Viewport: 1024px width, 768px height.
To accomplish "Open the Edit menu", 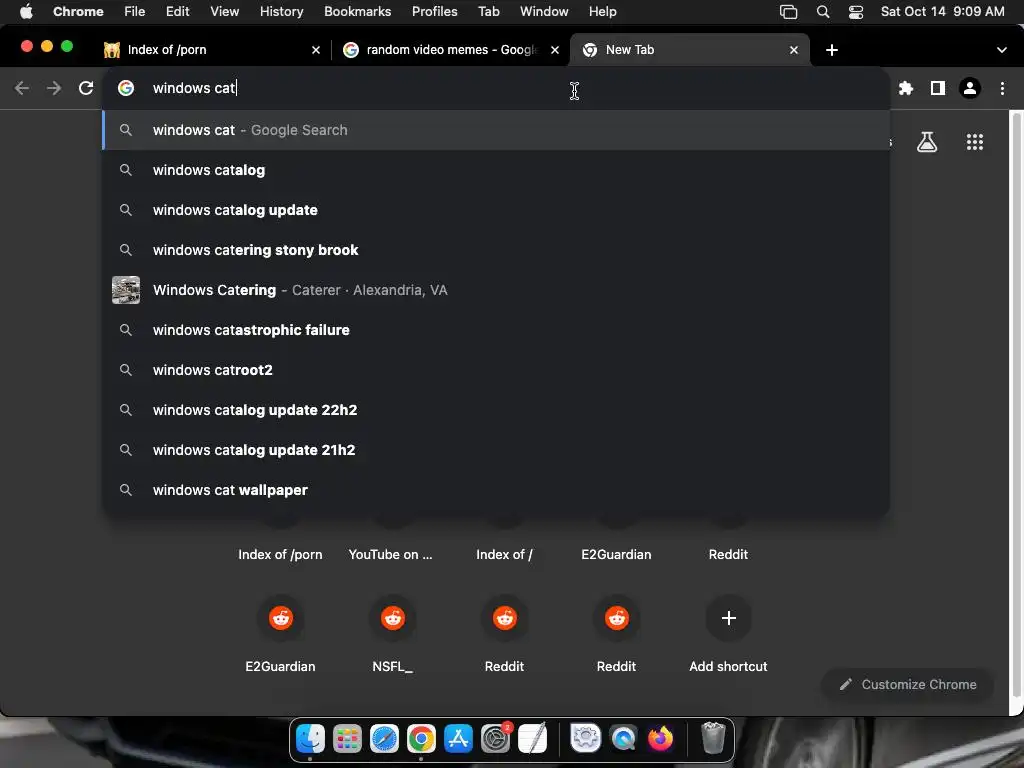I will pyautogui.click(x=177, y=12).
